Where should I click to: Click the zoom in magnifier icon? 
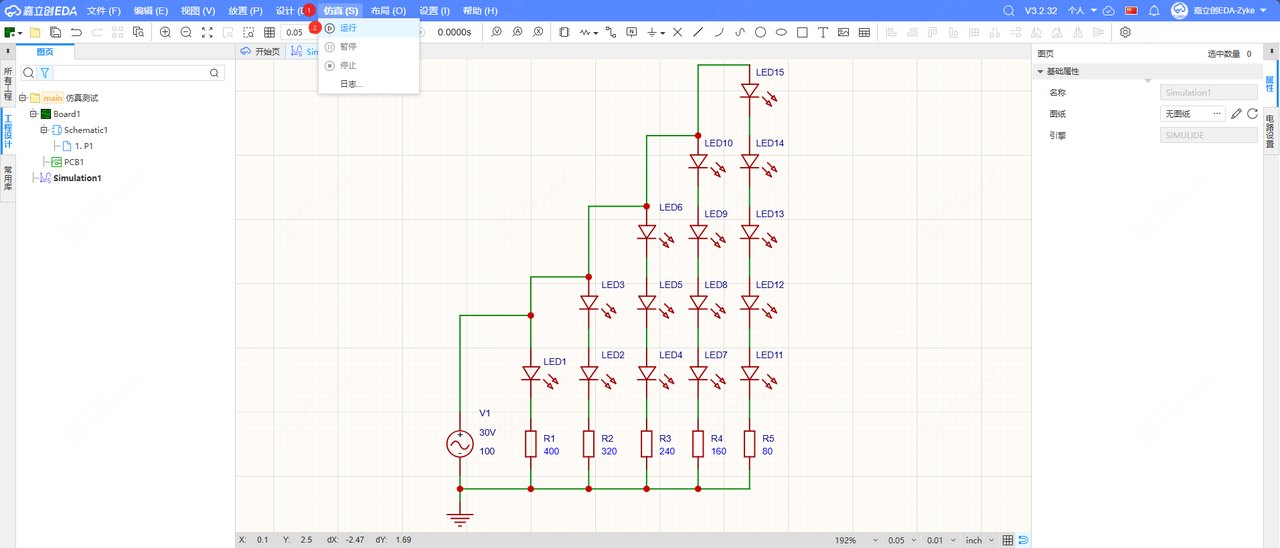coord(165,32)
